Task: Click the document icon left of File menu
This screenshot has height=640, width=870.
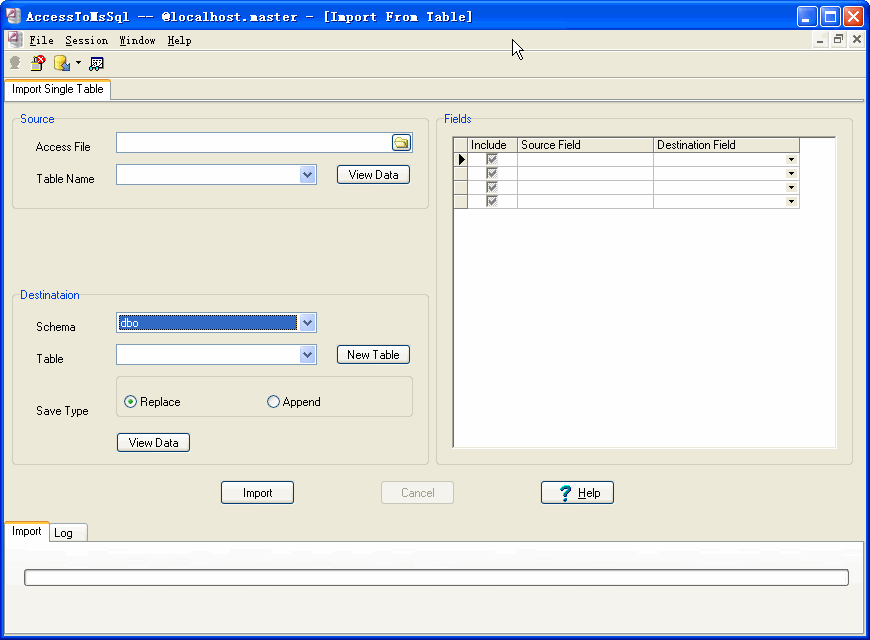Action: [x=15, y=40]
